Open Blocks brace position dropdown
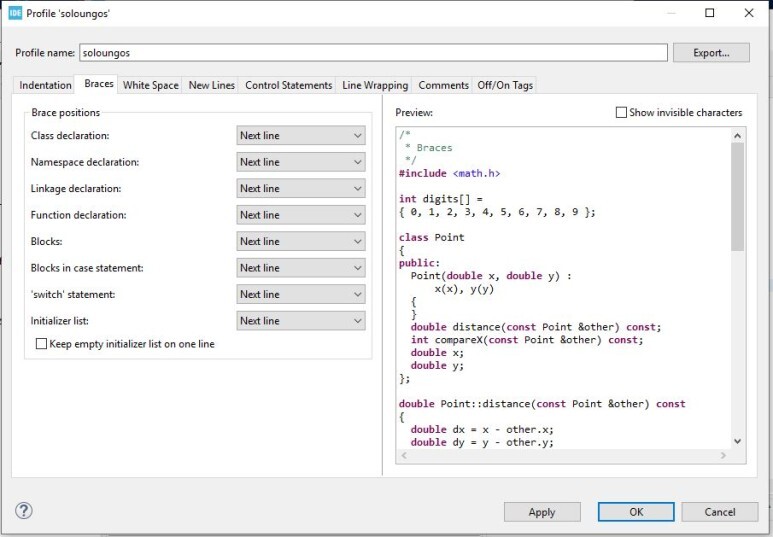Viewport: 773px width, 537px height. 301,241
